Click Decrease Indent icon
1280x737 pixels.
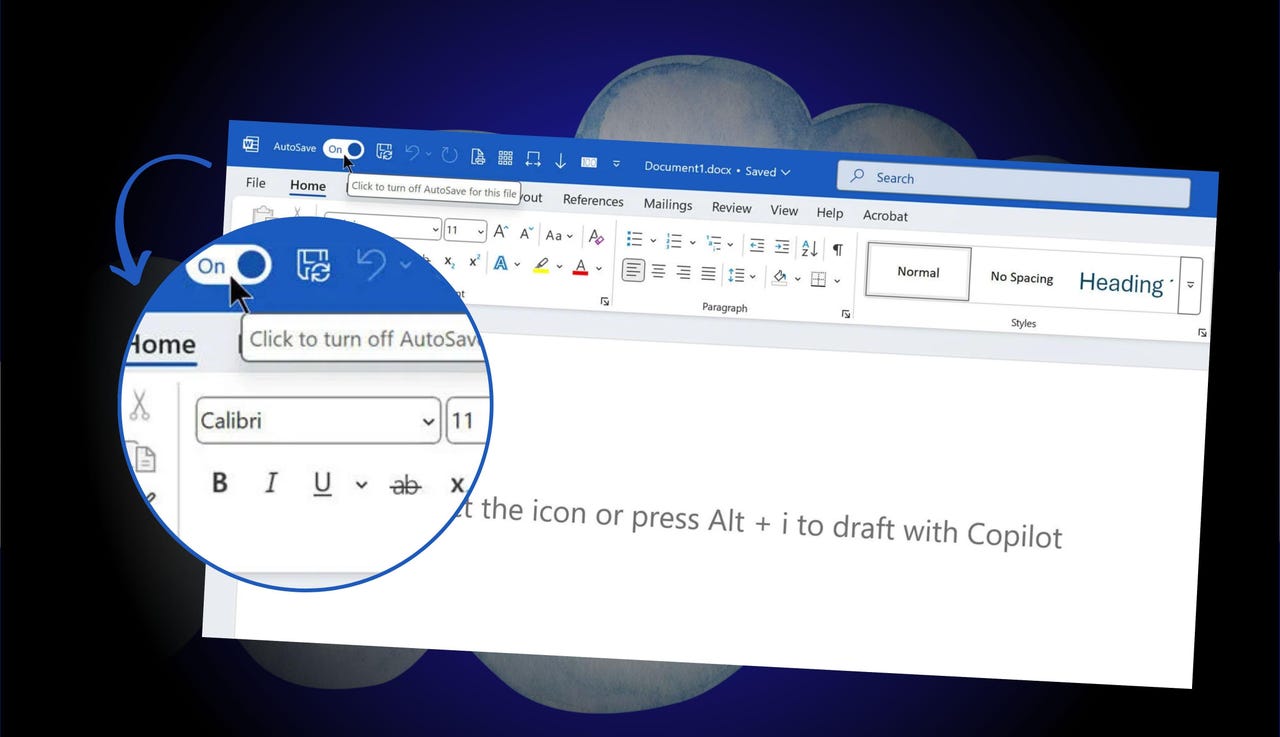(x=757, y=245)
